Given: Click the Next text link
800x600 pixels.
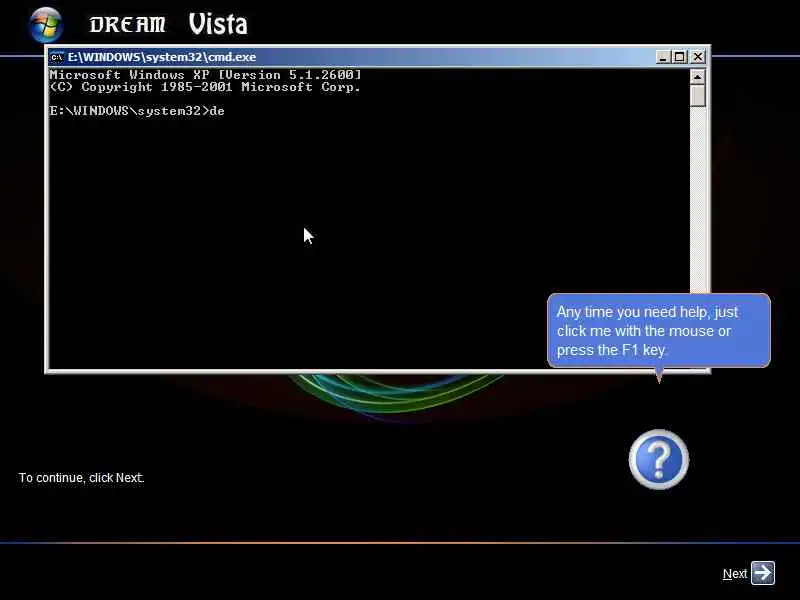Looking at the screenshot, I should point(735,574).
